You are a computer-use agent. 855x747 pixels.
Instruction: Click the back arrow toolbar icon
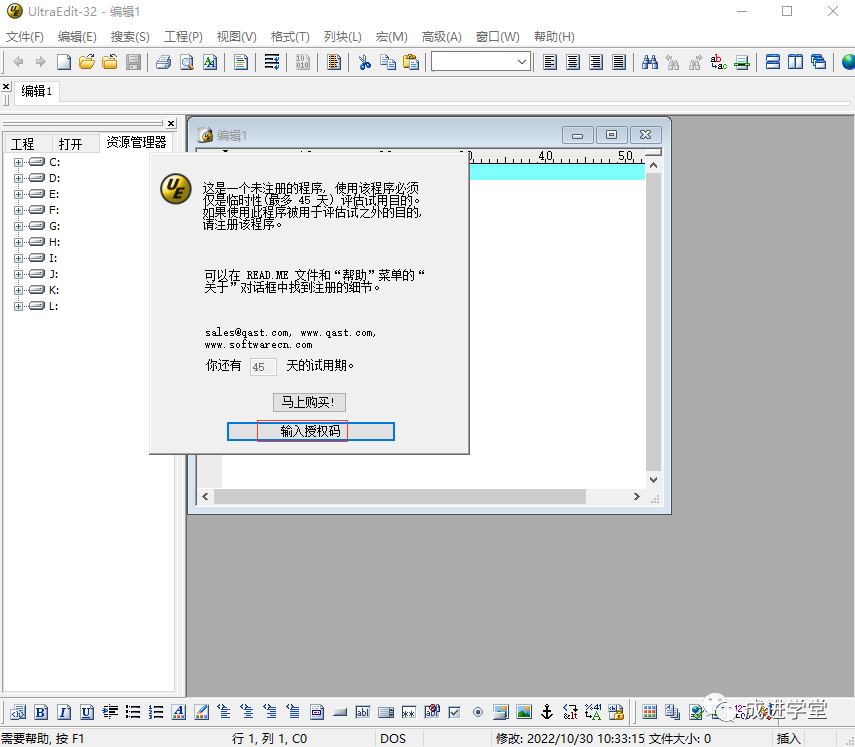[18, 62]
